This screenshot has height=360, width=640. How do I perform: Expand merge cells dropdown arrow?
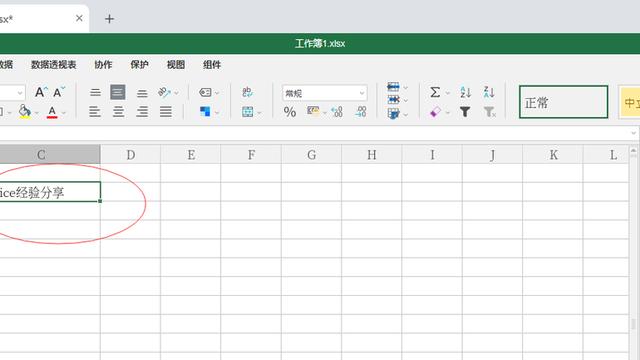[x=259, y=113]
